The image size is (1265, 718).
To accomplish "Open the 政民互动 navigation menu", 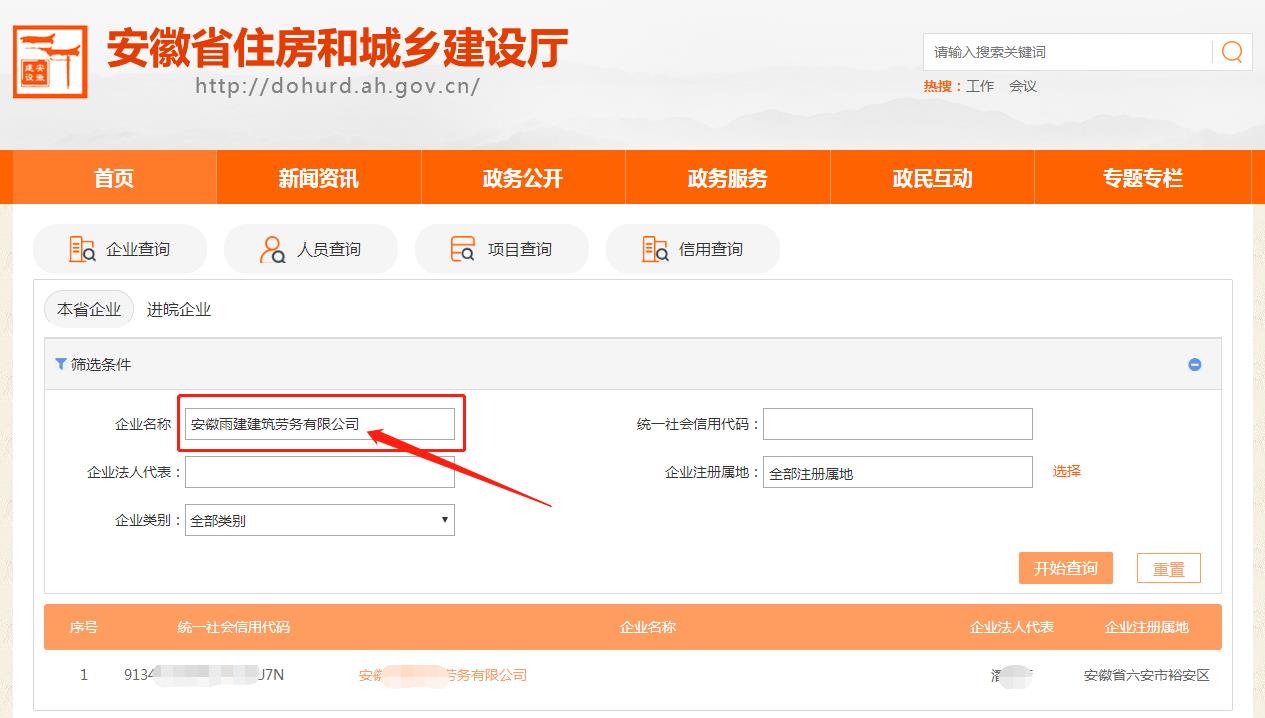I will [931, 177].
